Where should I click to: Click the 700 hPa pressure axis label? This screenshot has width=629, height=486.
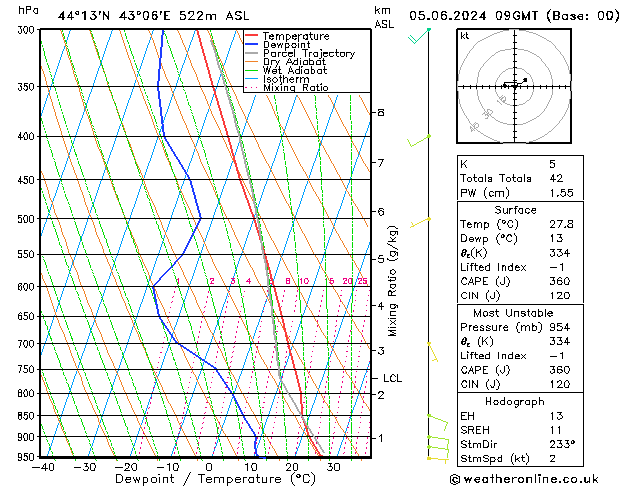tap(28, 344)
